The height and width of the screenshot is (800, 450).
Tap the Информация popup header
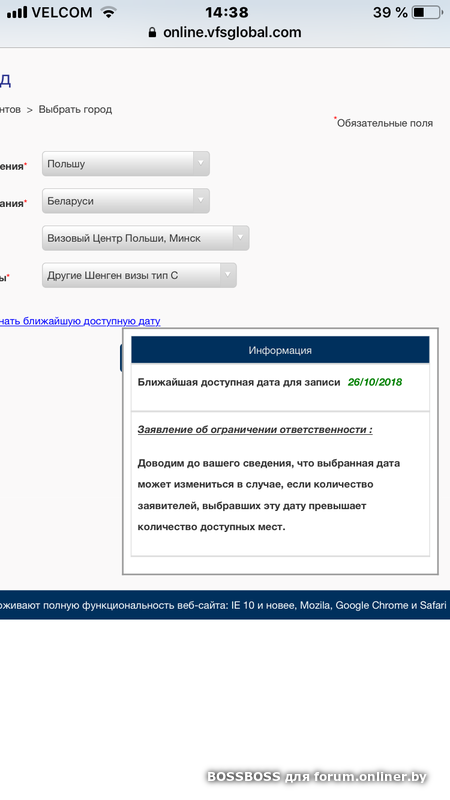coord(280,350)
